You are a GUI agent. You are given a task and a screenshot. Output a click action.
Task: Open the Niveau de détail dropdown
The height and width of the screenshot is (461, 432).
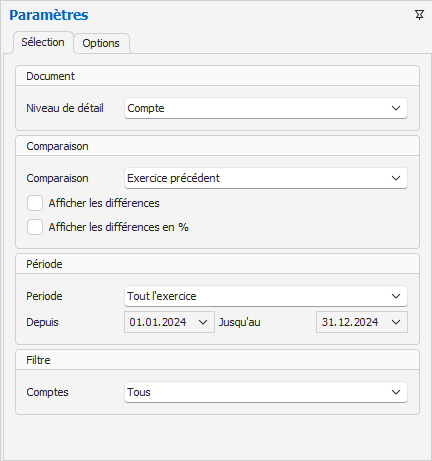[x=266, y=108]
